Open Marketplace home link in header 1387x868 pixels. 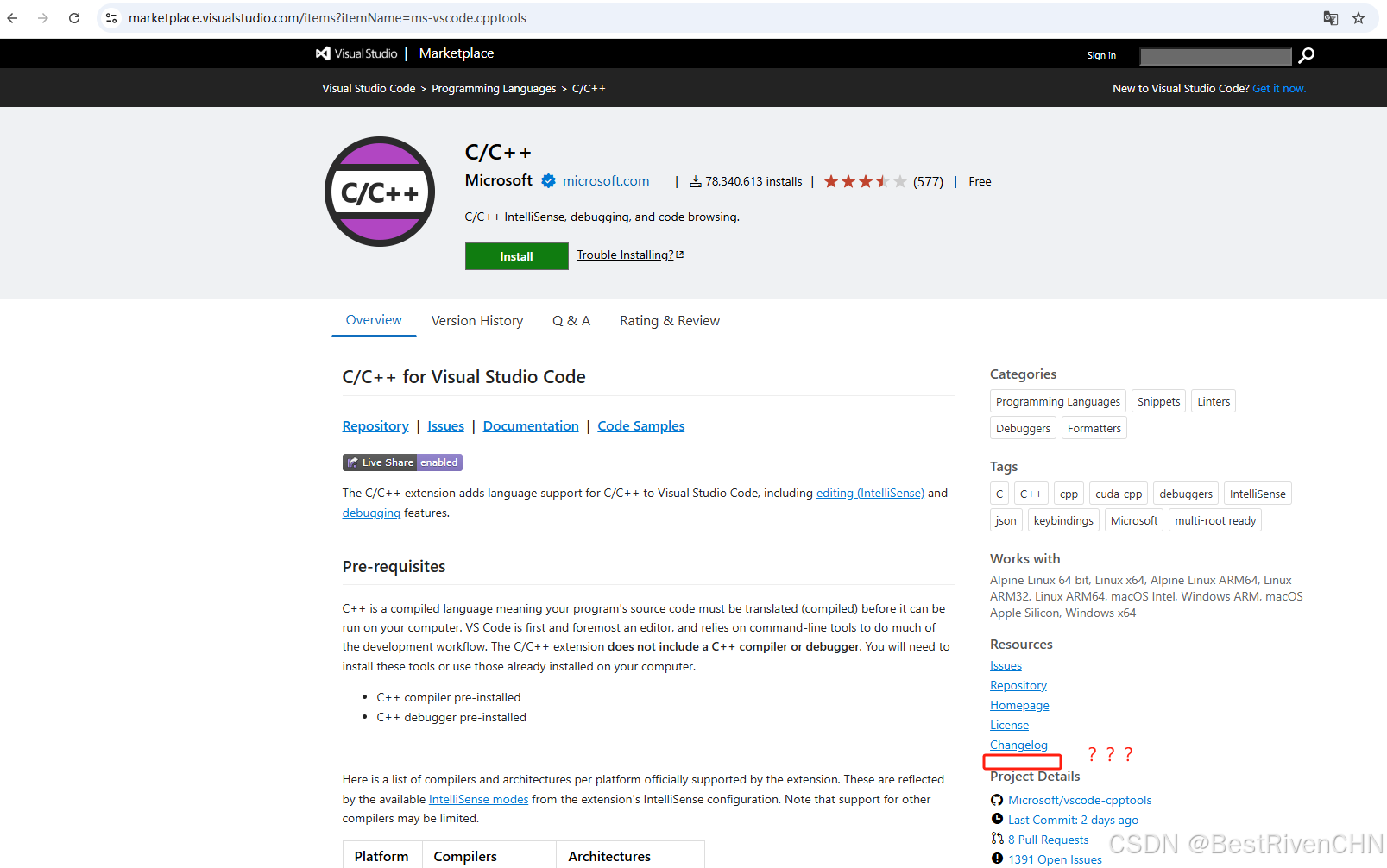[x=457, y=53]
